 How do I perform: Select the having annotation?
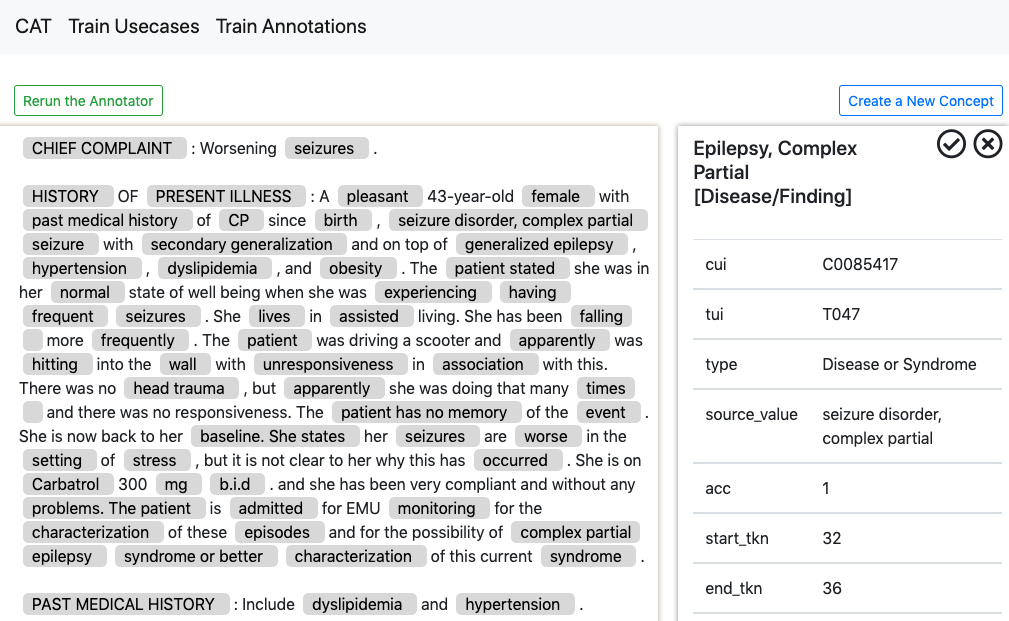click(x=535, y=292)
